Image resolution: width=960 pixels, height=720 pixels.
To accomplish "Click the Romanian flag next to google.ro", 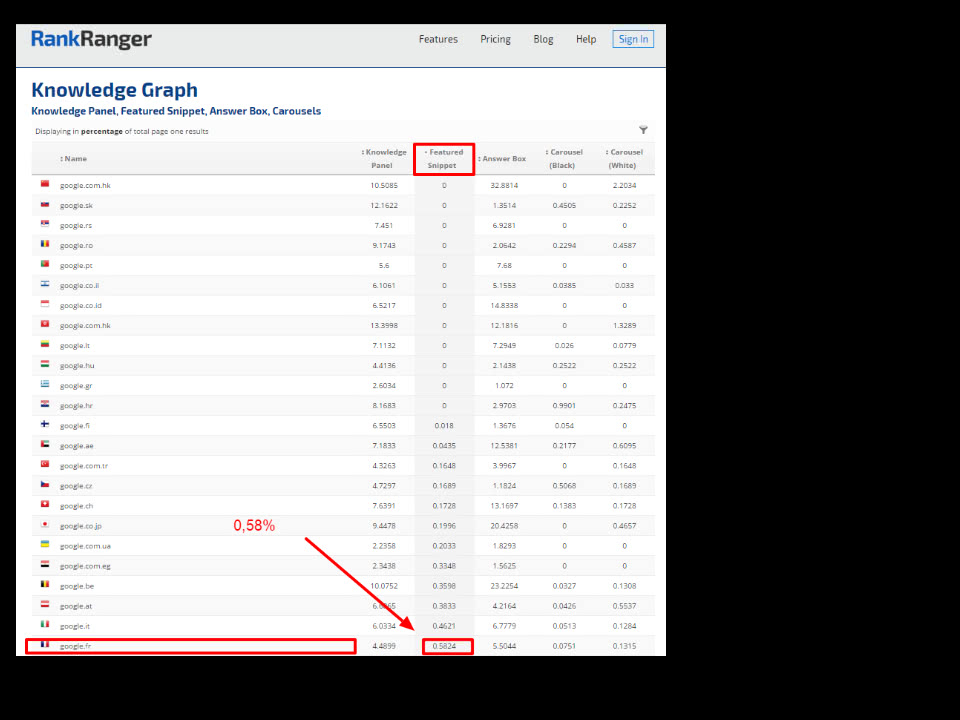I will (45, 244).
